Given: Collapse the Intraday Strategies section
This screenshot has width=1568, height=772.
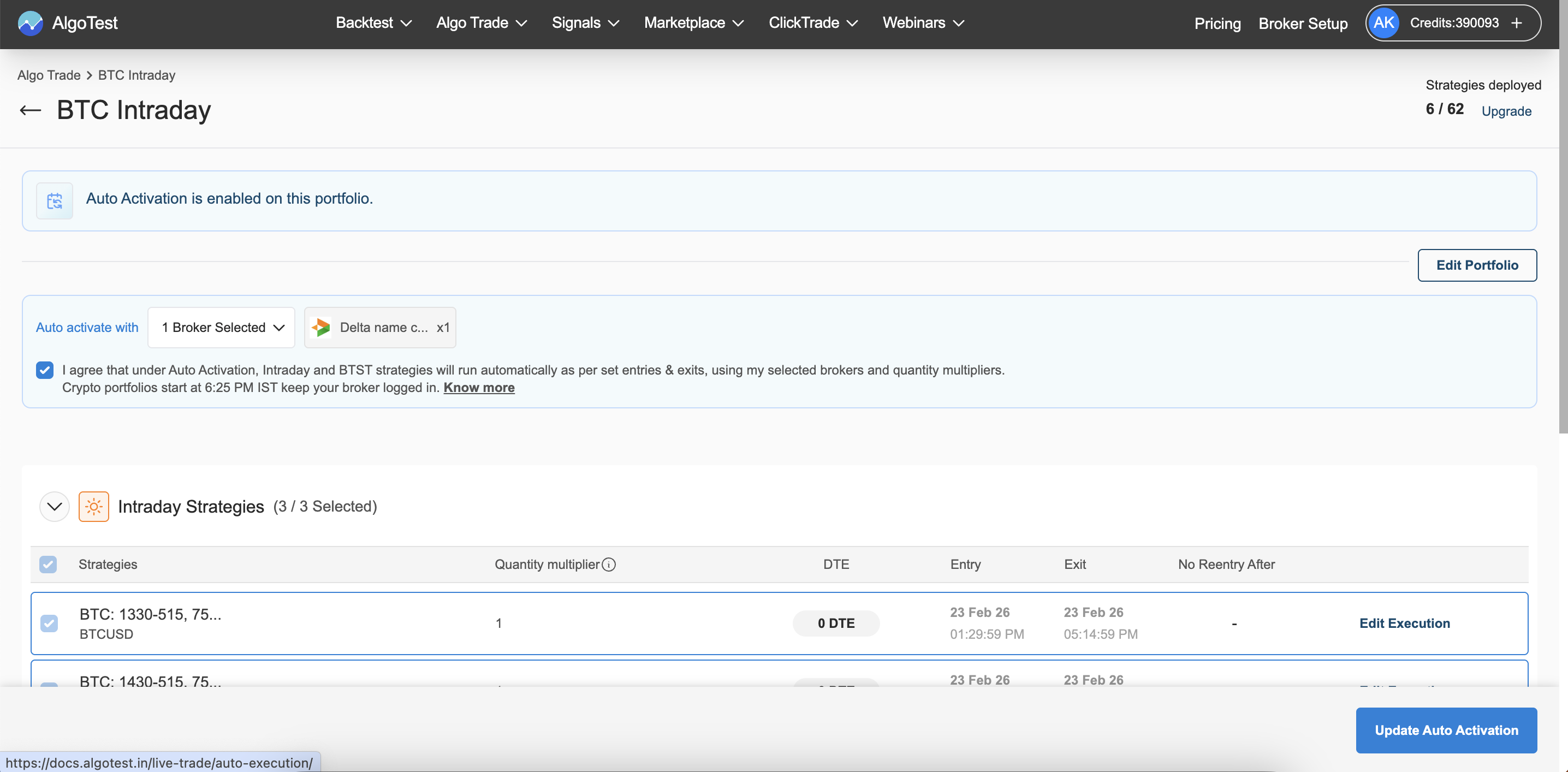Looking at the screenshot, I should click(54, 507).
